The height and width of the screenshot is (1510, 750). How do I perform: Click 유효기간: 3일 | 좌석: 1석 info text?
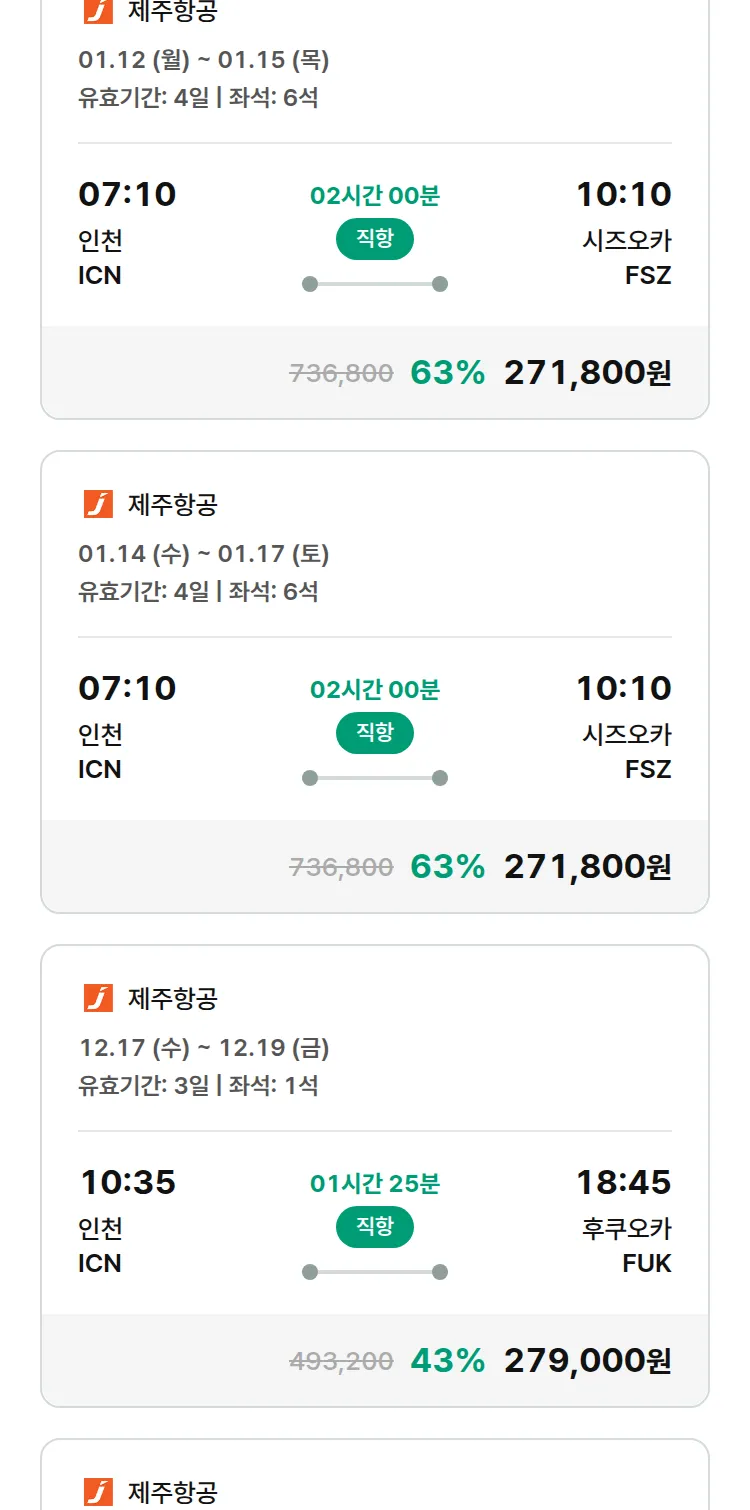coord(198,1085)
